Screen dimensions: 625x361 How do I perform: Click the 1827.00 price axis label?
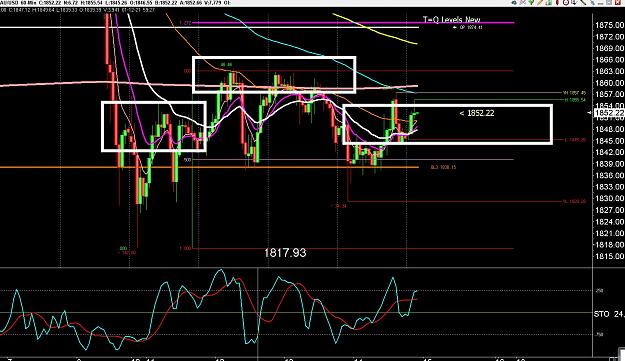tap(609, 210)
